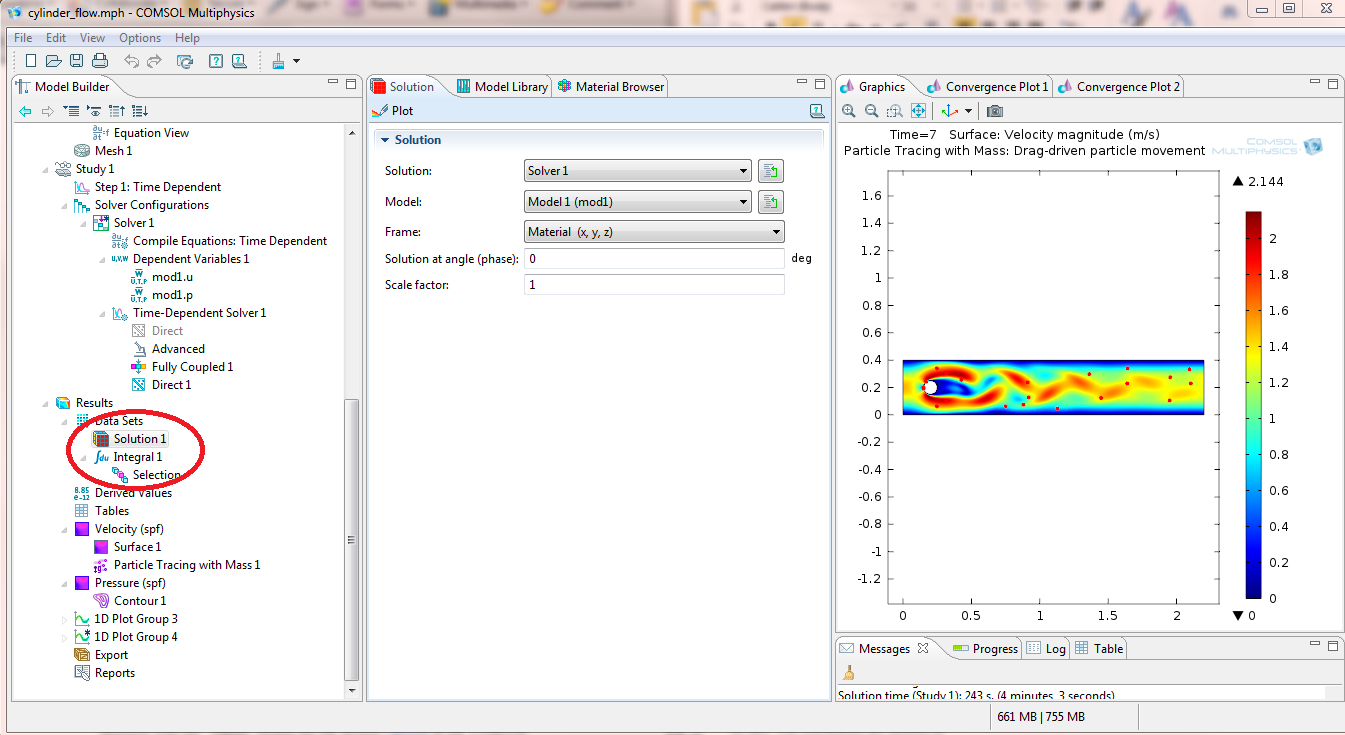
Task: Switch to the Progress tab
Action: click(985, 649)
